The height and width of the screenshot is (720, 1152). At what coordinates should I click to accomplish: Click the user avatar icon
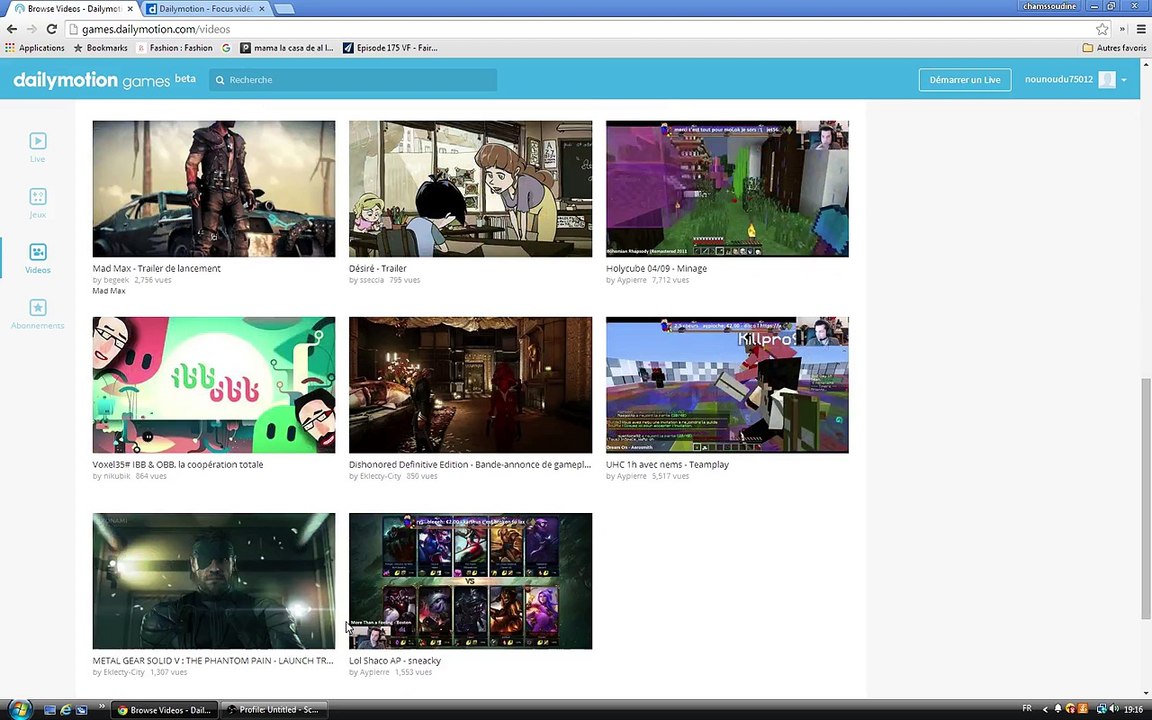[1106, 79]
